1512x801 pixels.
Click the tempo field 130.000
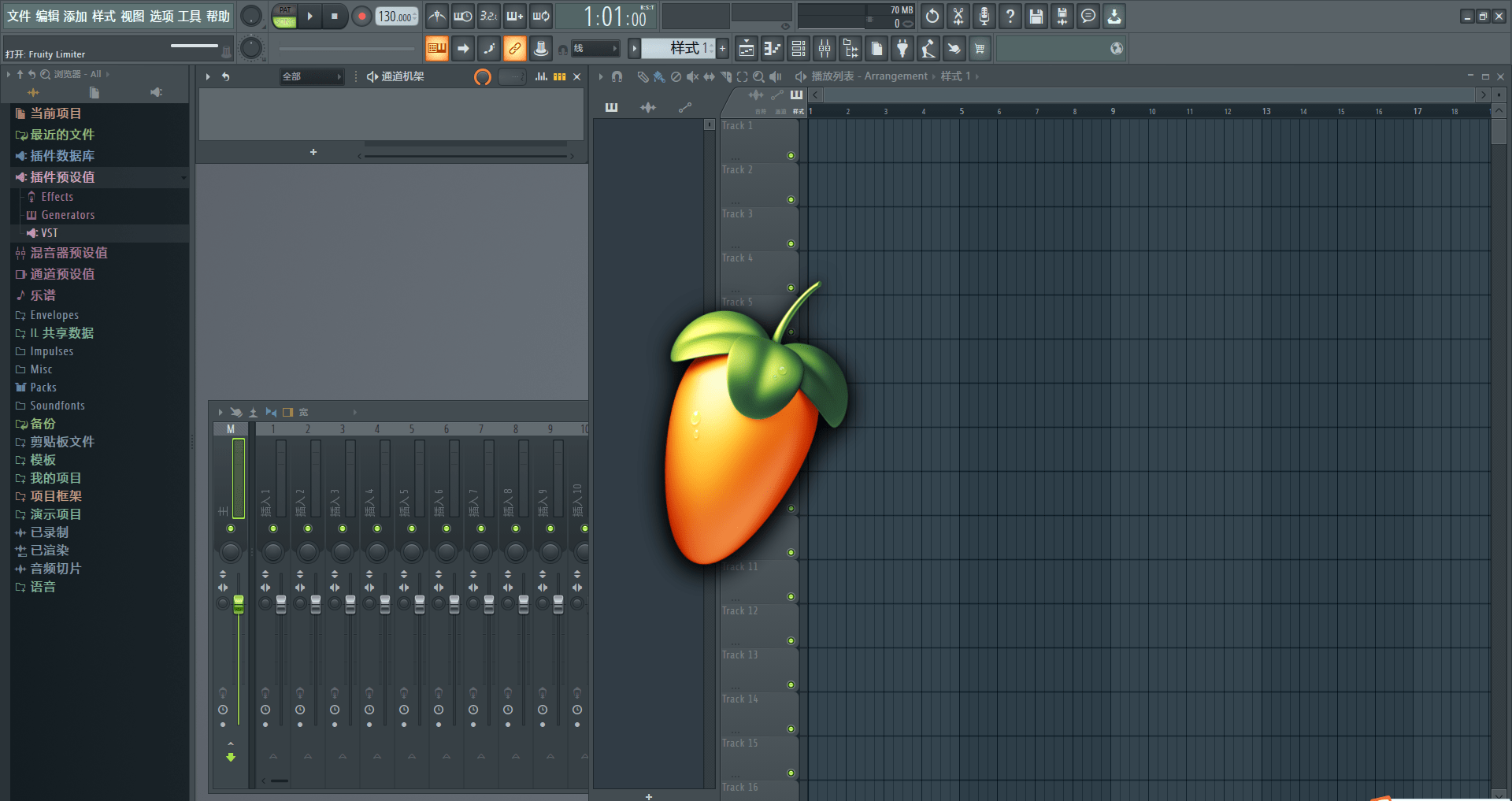coord(397,16)
